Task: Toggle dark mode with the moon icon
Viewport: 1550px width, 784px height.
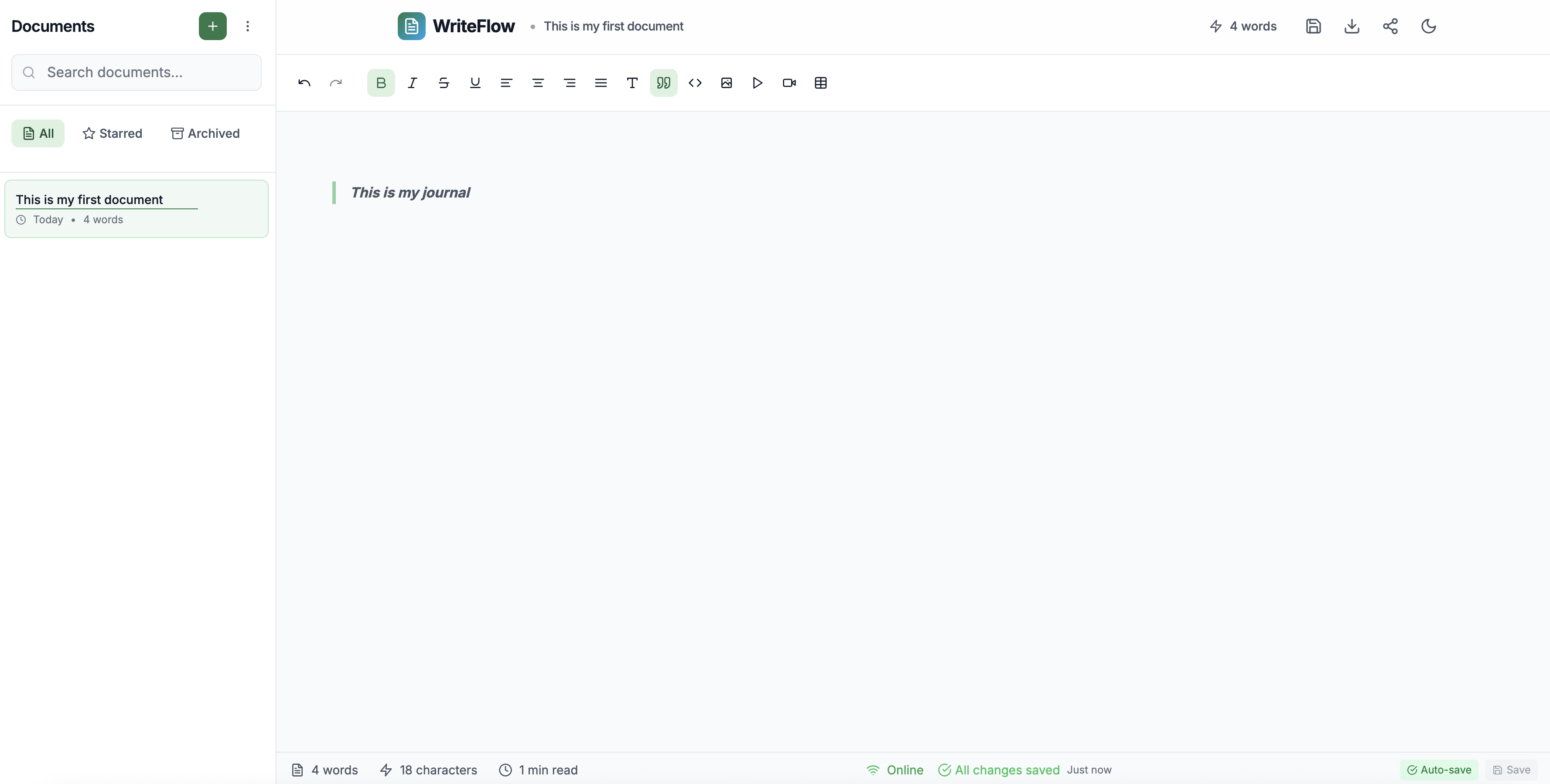Action: [1428, 26]
